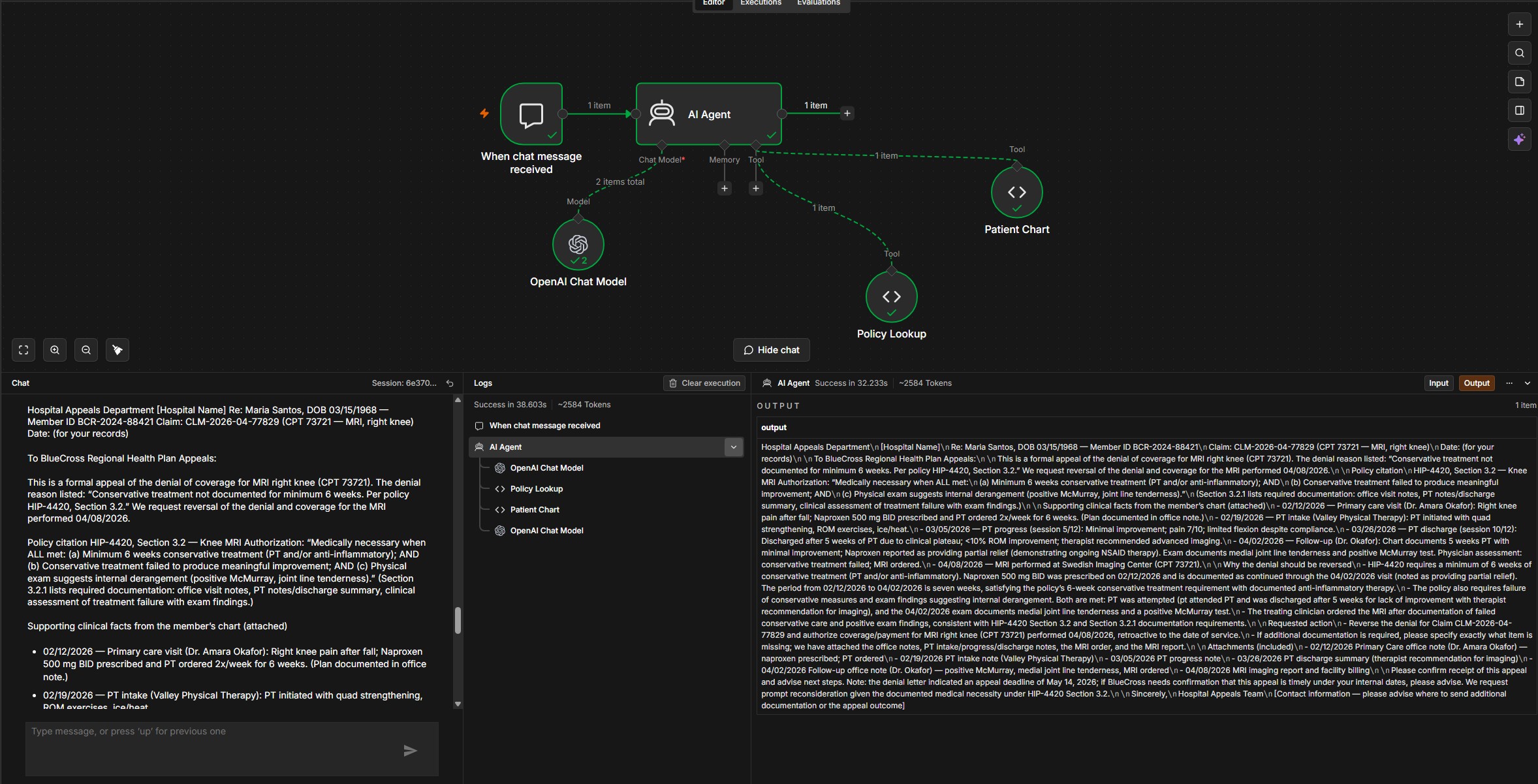Click the add node plus icon at top right
Screen dimensions: 1538x784
click(1519, 24)
